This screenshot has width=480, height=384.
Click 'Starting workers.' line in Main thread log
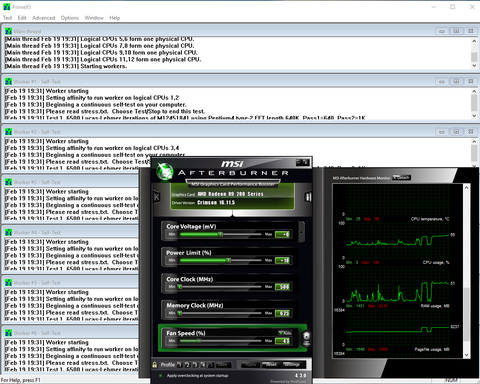(x=104, y=66)
